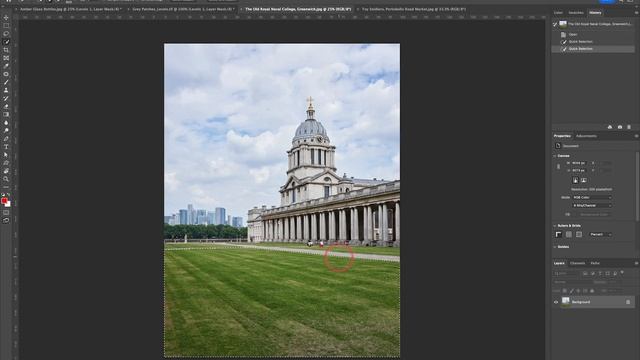Viewport: 640px width, 360px height.
Task: Toggle Quick Mask mode in the toolbar
Action: pyautogui.click(x=6, y=213)
